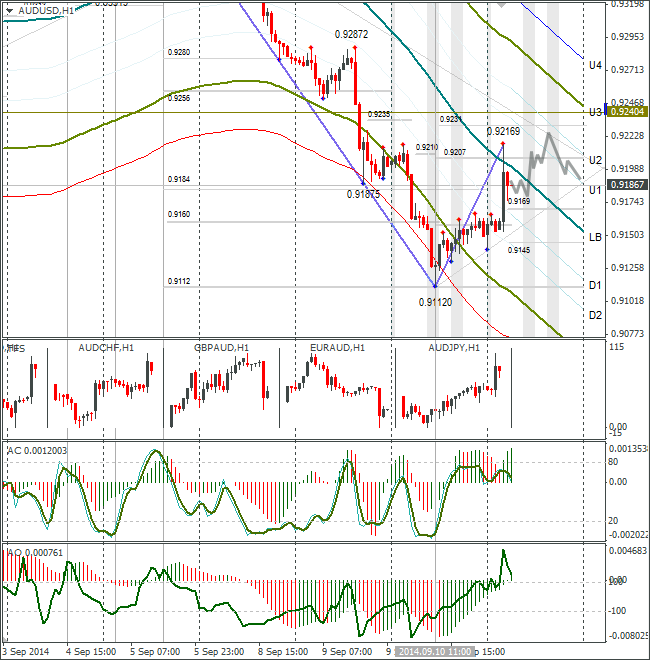
Task: Click 3 Sep 2014 on time axis
Action: coord(26,652)
